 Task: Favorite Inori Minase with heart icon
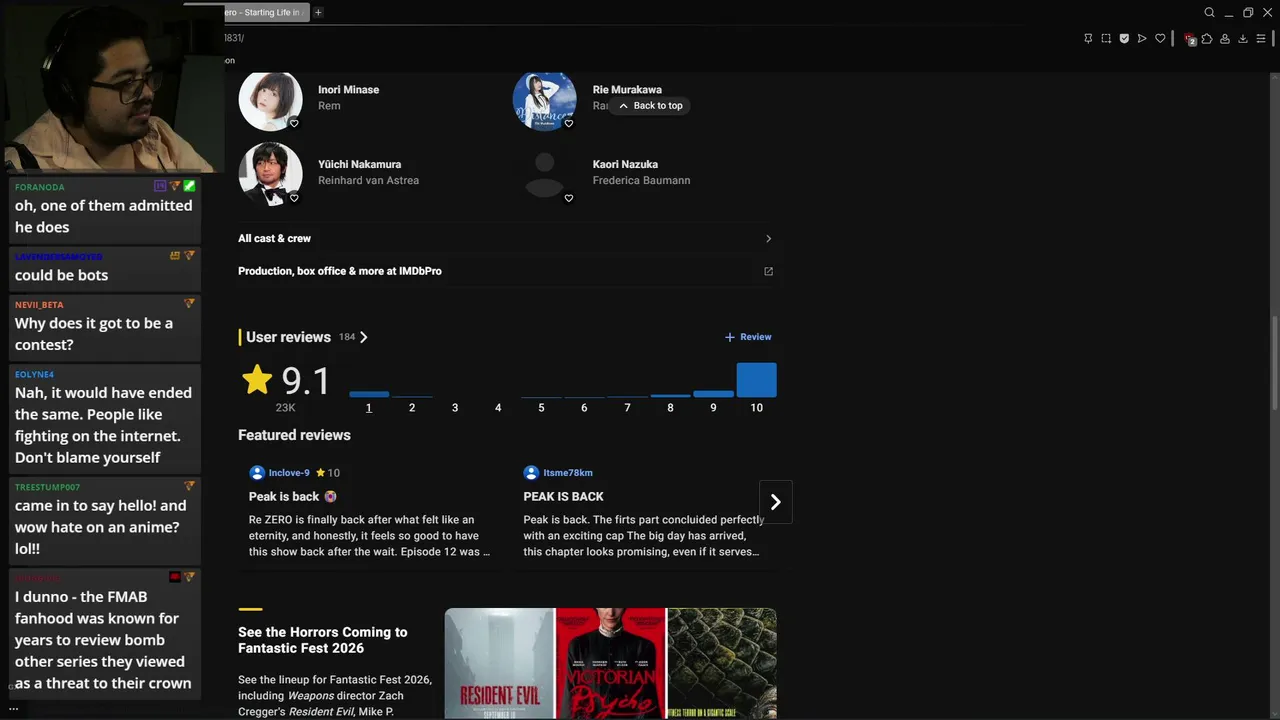pos(294,124)
